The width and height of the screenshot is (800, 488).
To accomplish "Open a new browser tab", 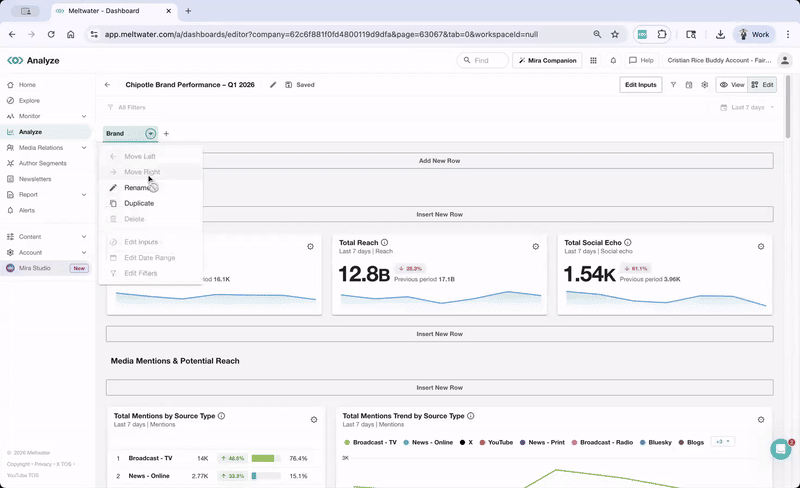I will pyautogui.click(x=188, y=11).
